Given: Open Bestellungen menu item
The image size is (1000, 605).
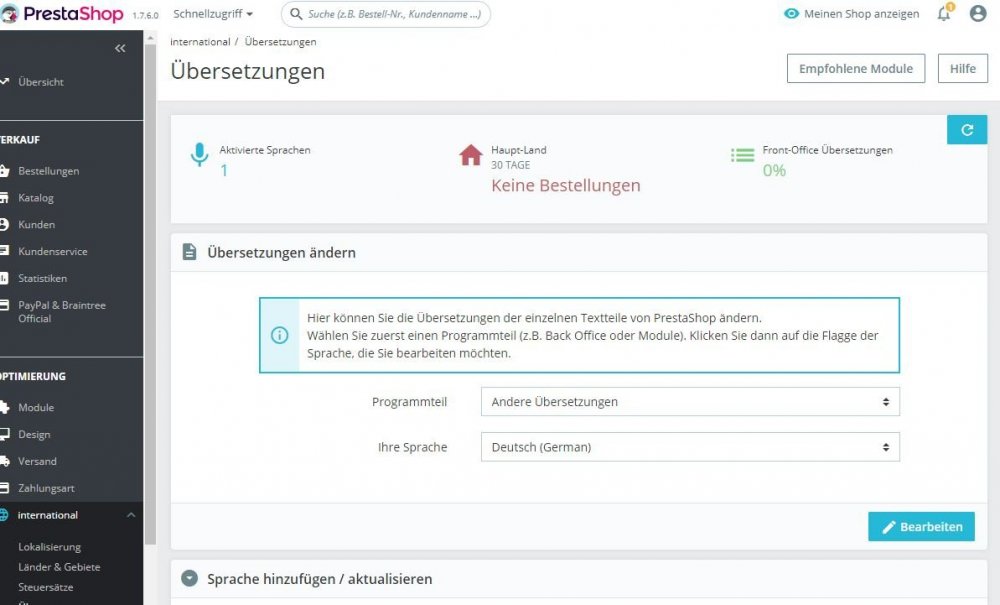Looking at the screenshot, I should click(48, 171).
